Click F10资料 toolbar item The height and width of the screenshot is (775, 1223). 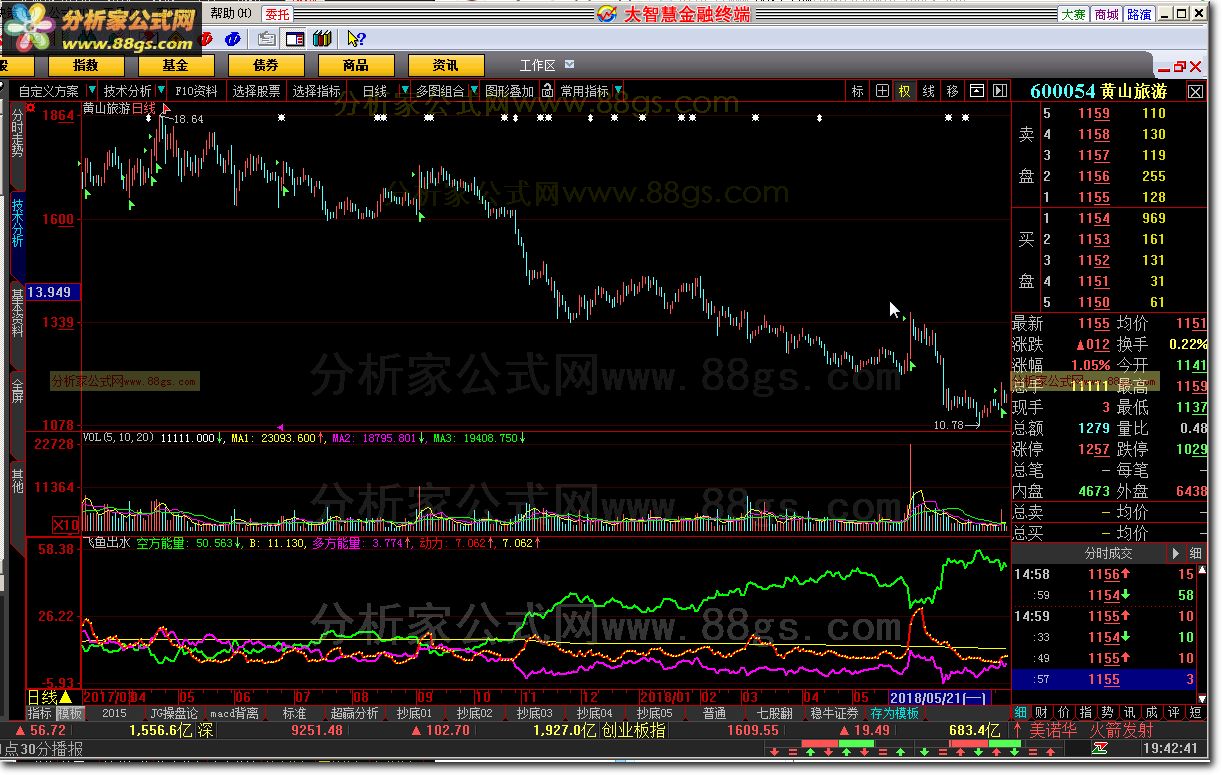[196, 91]
